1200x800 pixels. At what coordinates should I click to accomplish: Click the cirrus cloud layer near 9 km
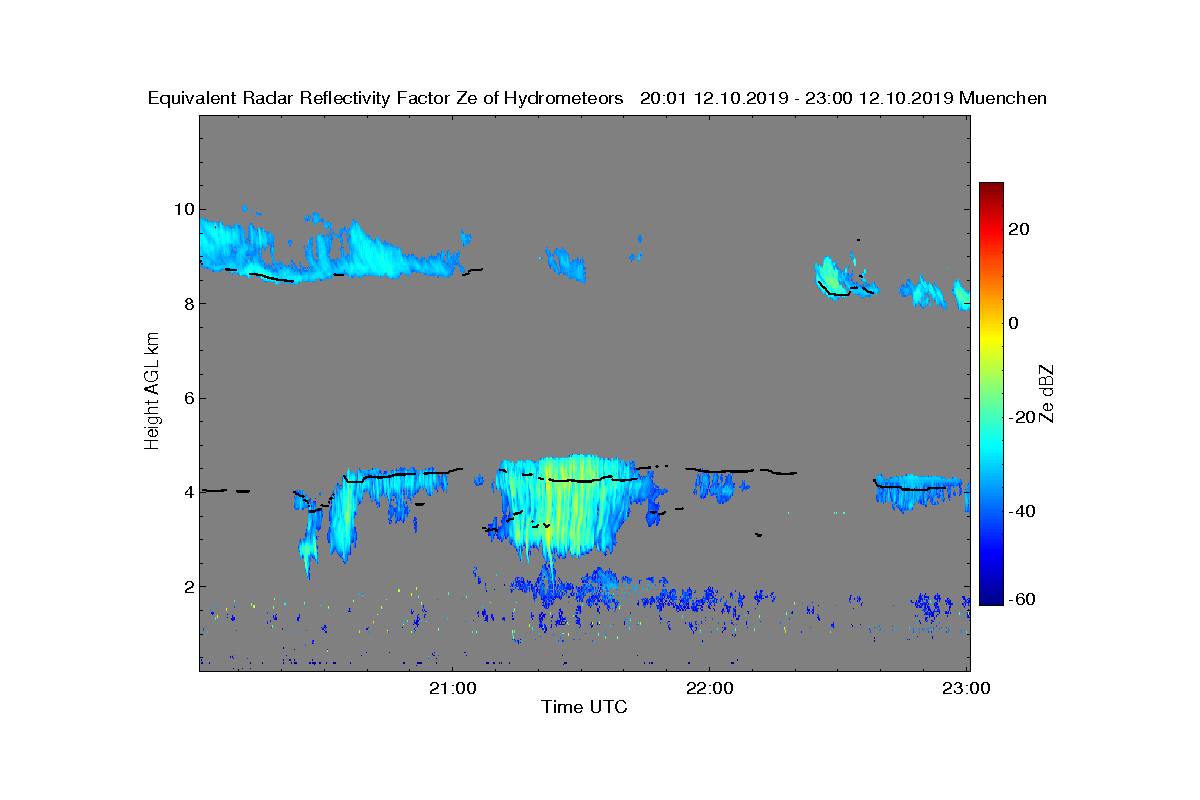pos(330,252)
